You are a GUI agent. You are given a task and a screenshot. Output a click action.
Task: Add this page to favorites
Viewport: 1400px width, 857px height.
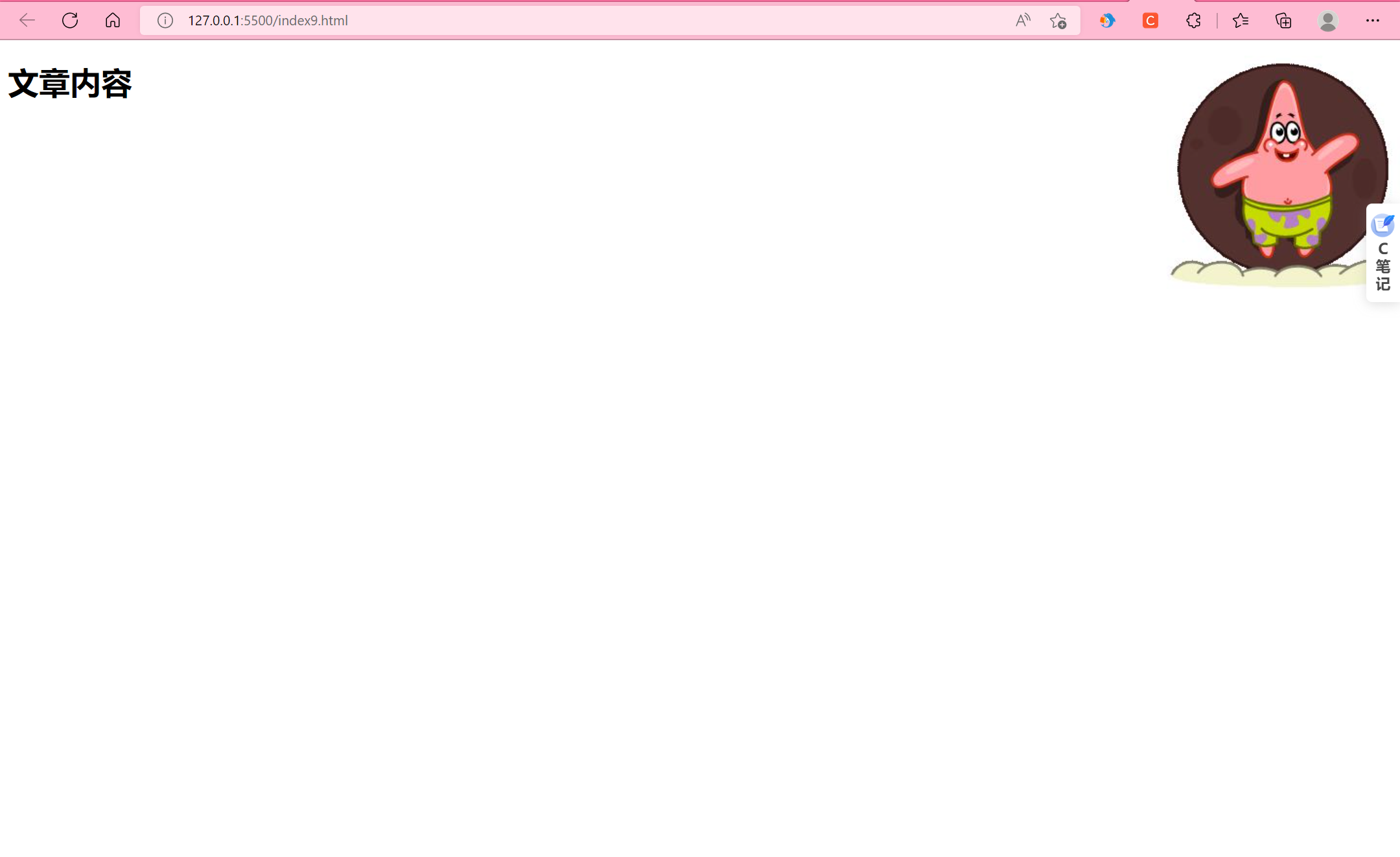tap(1058, 21)
